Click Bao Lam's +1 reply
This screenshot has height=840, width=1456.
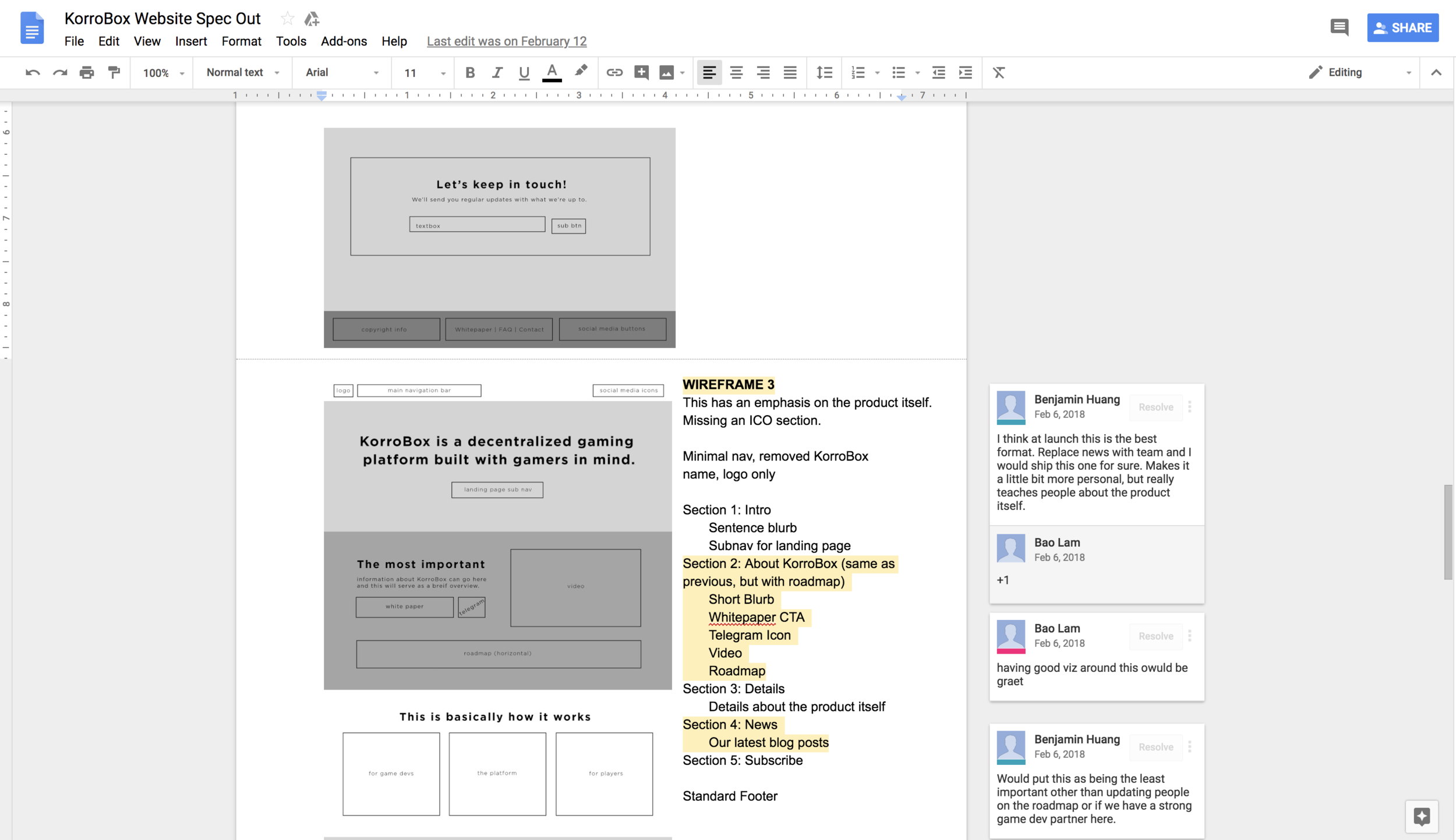(x=1002, y=580)
